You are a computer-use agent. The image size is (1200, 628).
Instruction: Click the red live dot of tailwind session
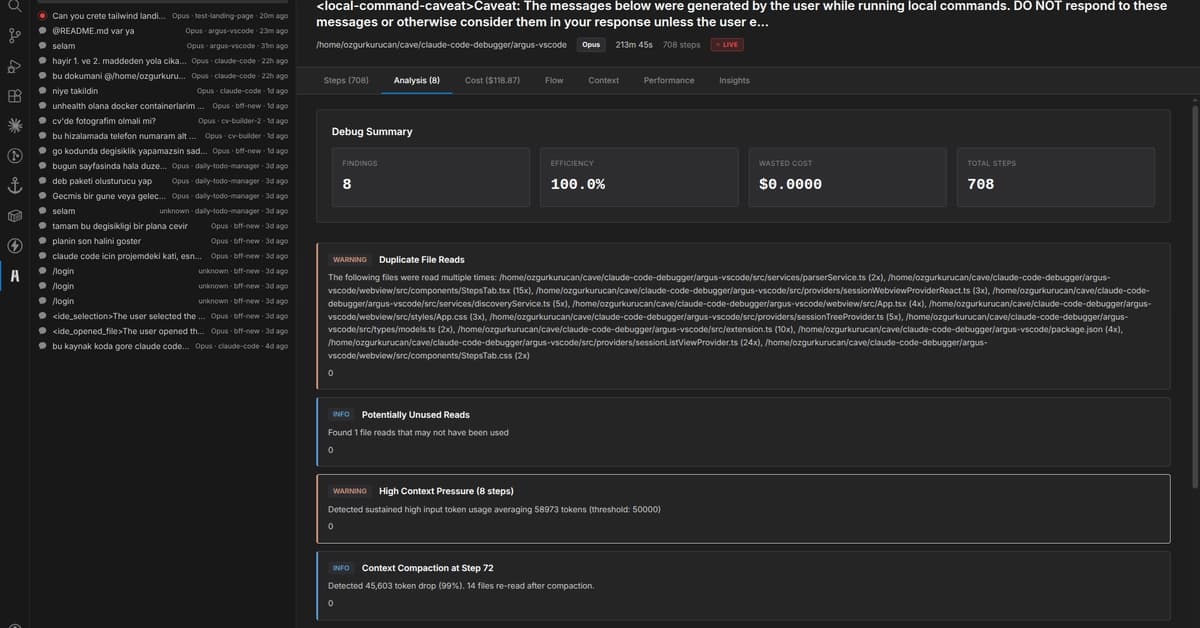point(43,16)
